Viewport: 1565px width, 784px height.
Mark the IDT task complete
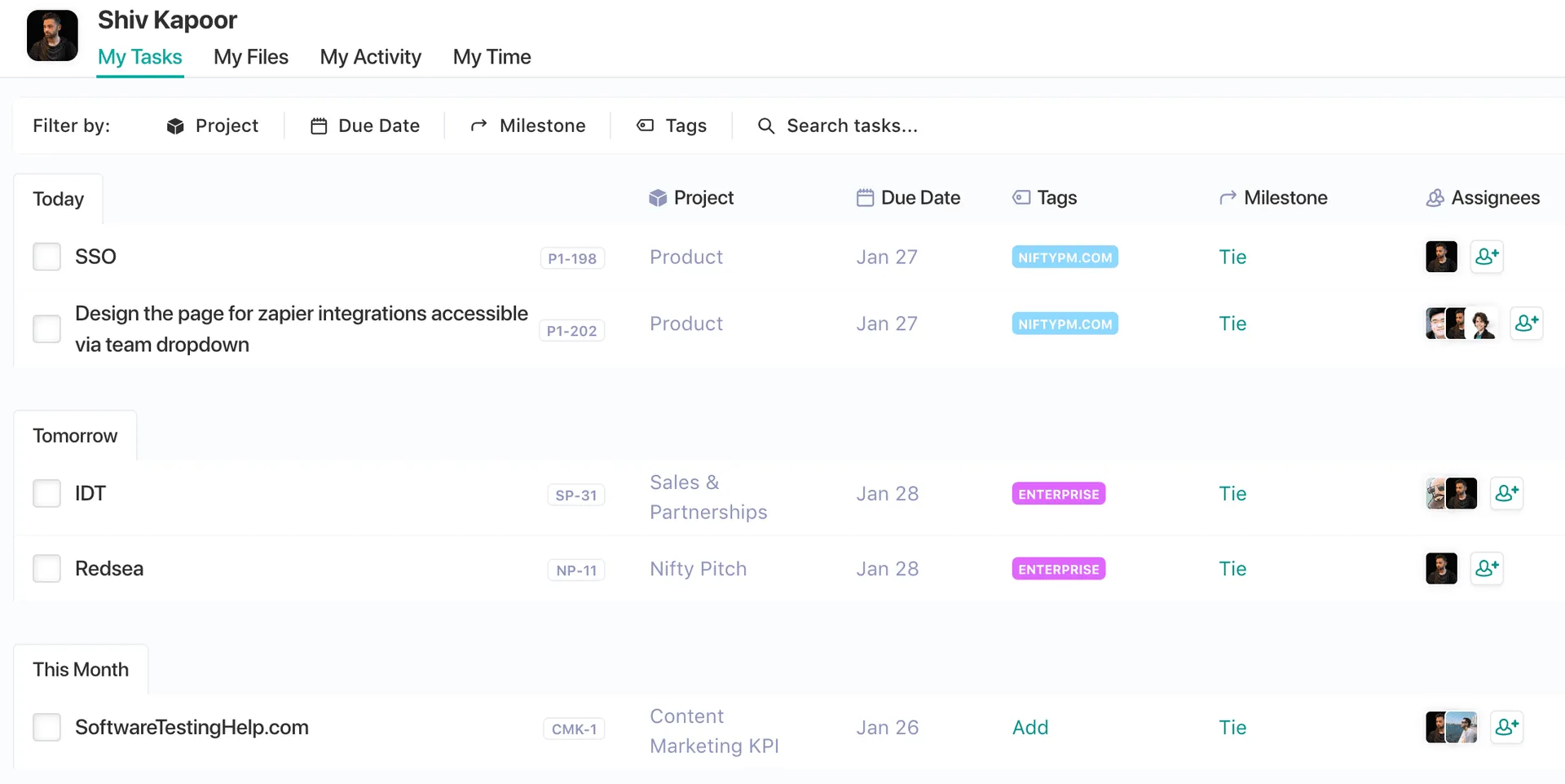(x=46, y=493)
